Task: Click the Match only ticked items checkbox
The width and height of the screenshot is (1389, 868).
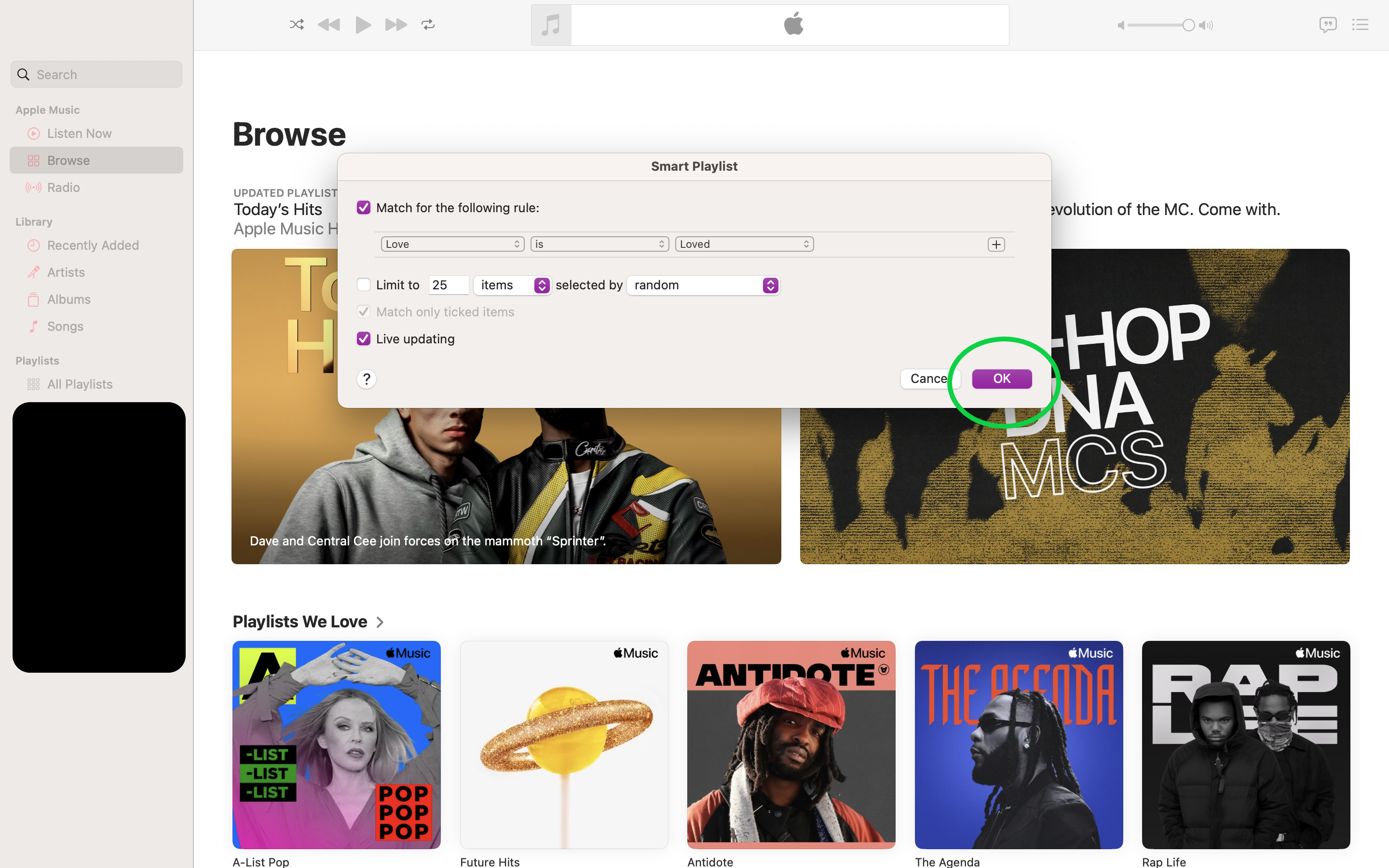Action: (363, 312)
